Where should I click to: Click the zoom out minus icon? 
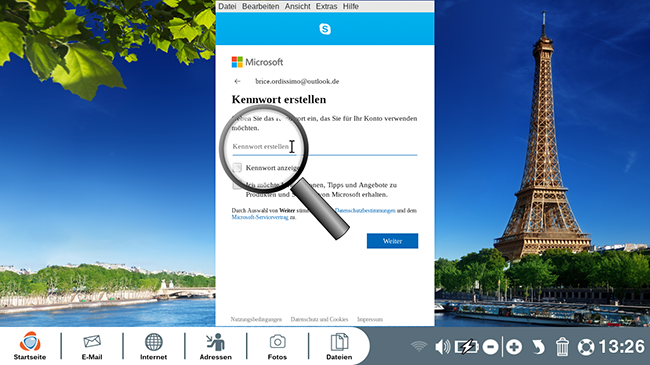(490, 347)
